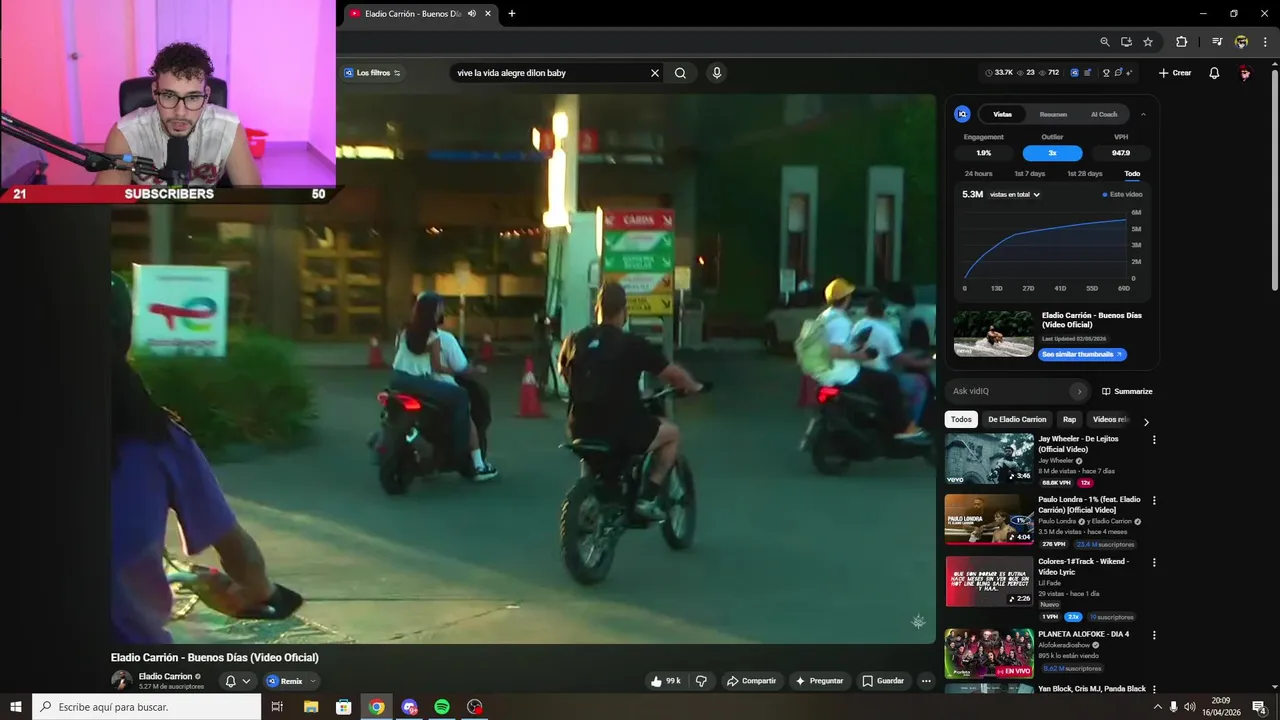Collapse the vidIQ panel with the chevron

click(1143, 114)
